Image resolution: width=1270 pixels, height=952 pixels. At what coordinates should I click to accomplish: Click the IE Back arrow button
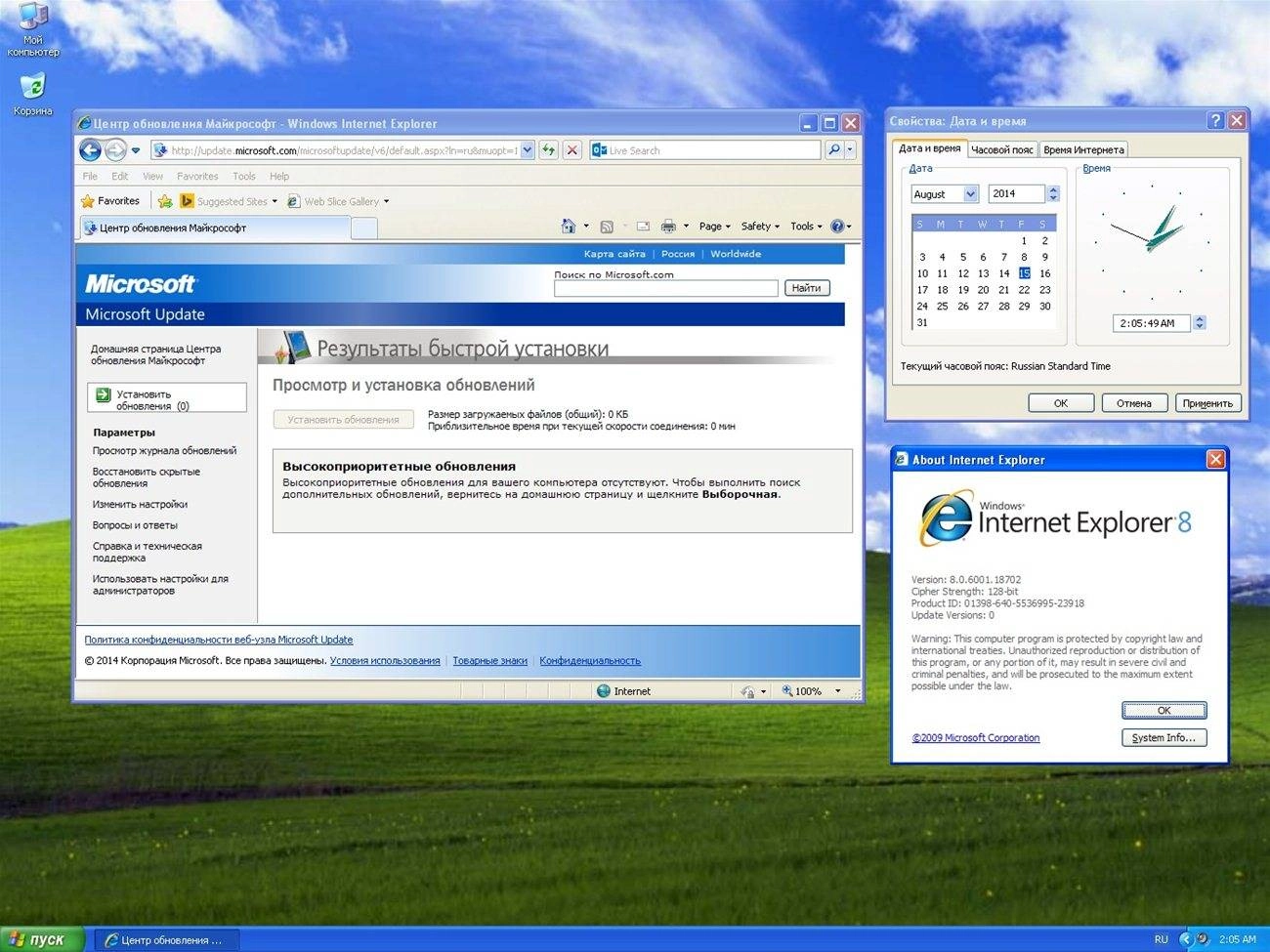[x=90, y=150]
